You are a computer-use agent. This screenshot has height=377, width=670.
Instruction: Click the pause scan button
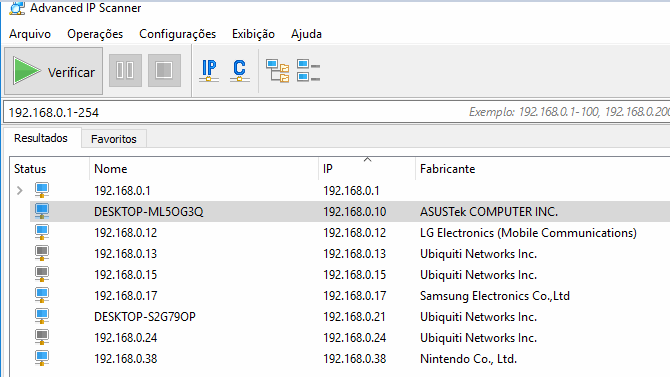(125, 71)
